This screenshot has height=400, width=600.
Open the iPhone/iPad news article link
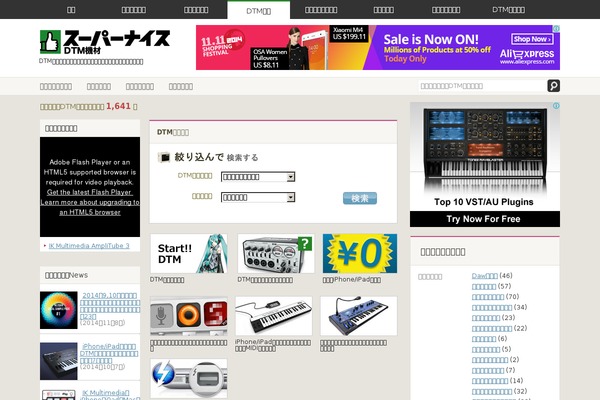tap(109, 353)
